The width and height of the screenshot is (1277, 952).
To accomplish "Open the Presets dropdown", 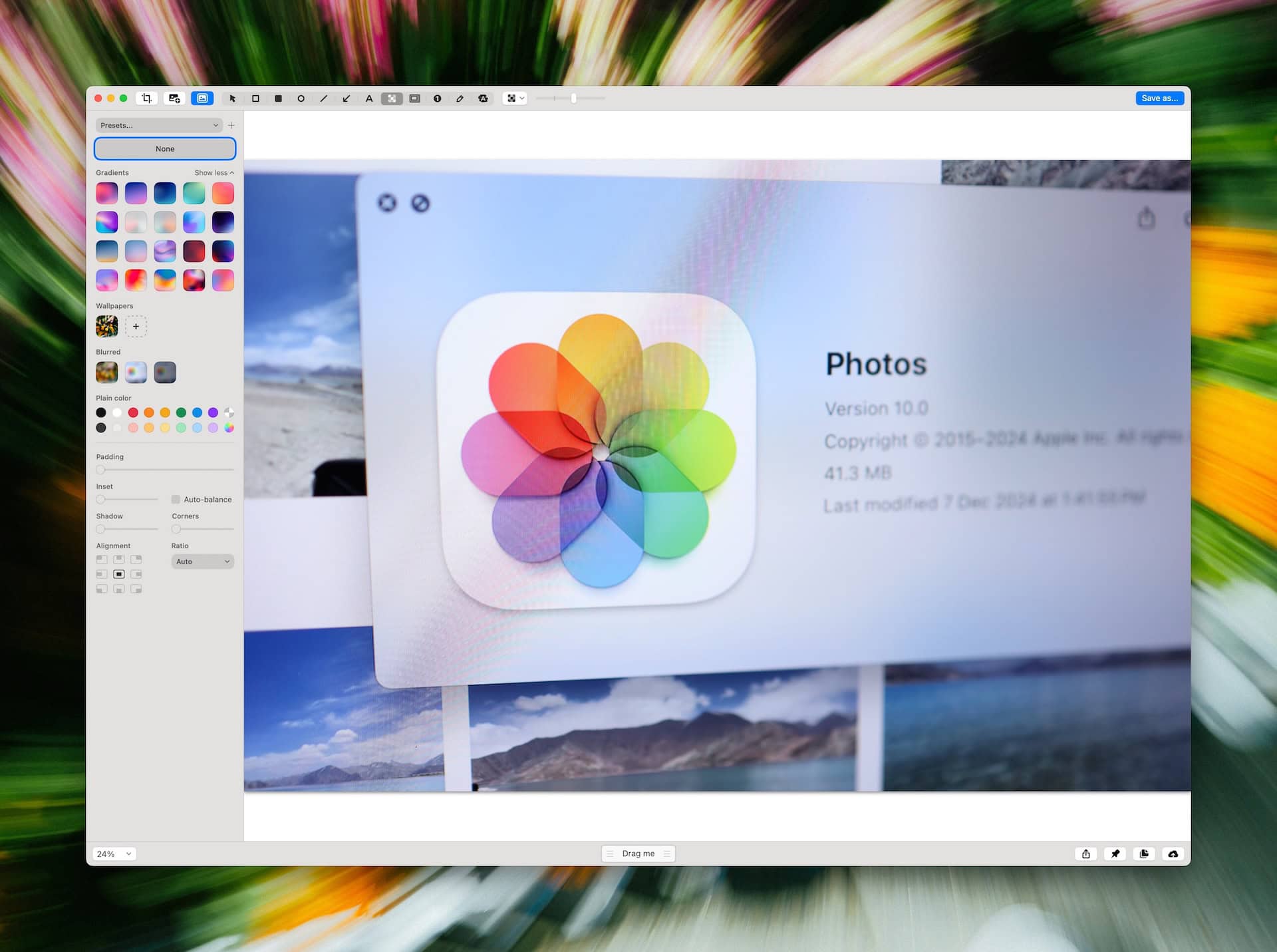I will coord(158,125).
